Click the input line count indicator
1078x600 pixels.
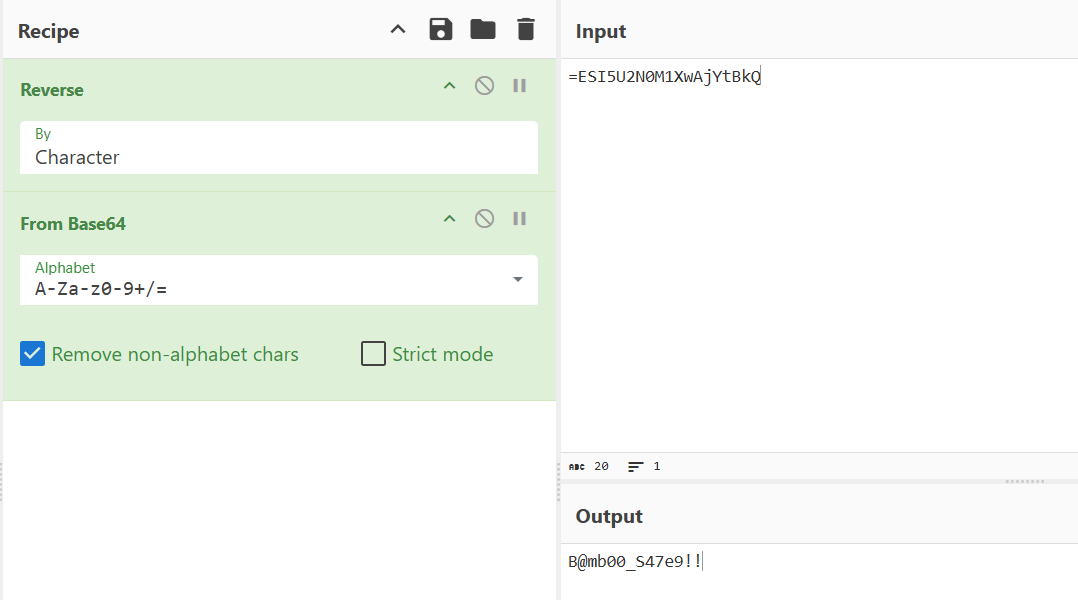[x=644, y=466]
